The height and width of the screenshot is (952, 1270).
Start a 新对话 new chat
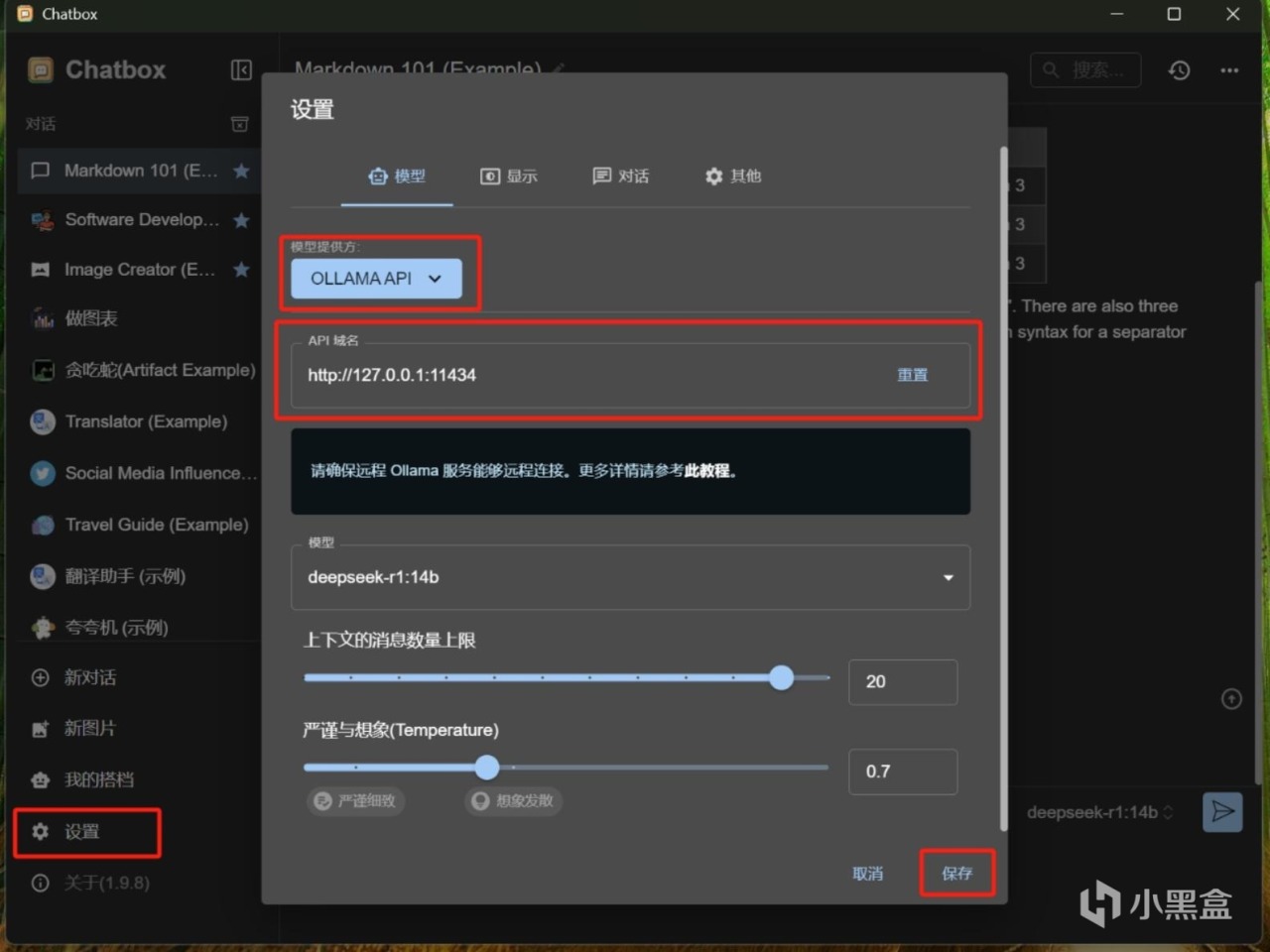pos(139,677)
